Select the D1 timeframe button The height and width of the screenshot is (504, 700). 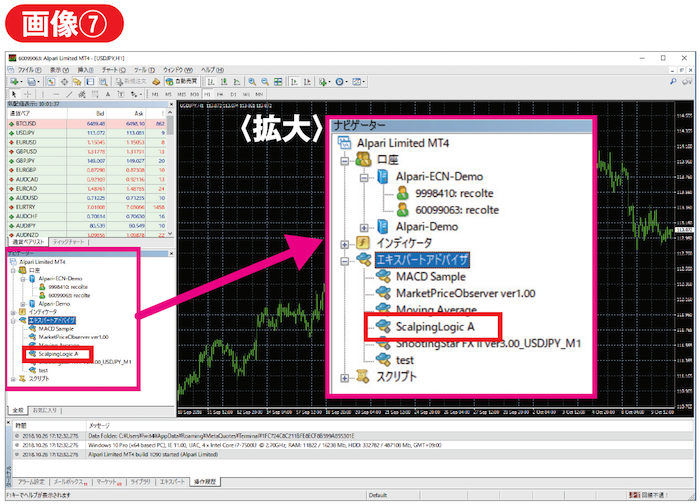[x=233, y=94]
